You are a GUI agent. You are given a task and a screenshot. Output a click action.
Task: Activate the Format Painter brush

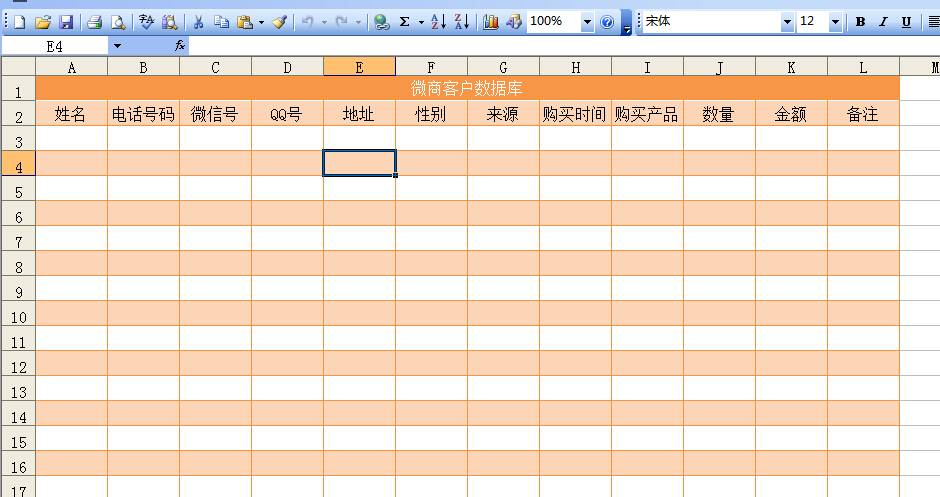coord(279,22)
